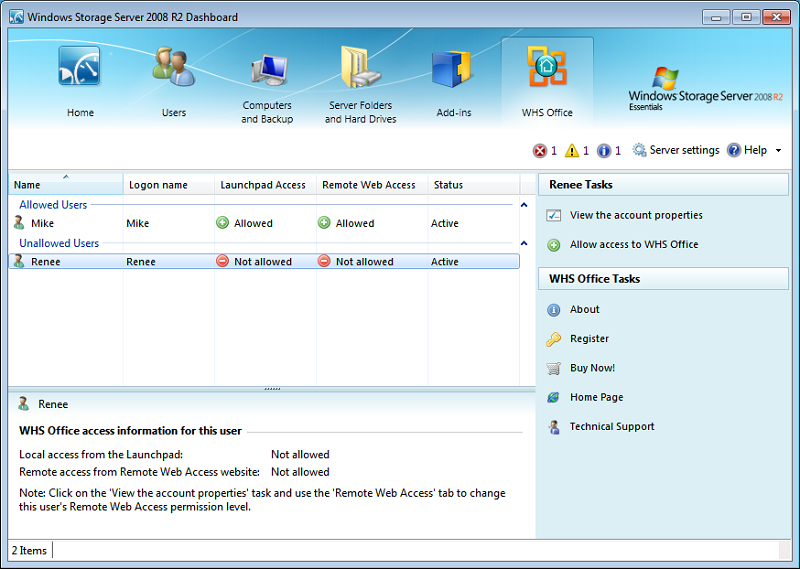Click the Register key icon
This screenshot has height=569, width=800.
[x=554, y=339]
